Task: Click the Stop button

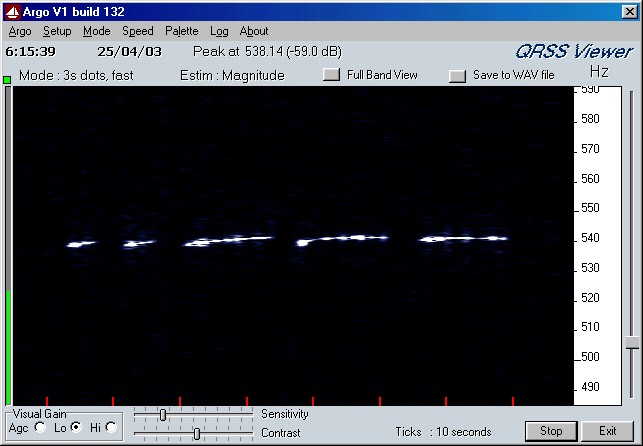Action: click(x=551, y=431)
